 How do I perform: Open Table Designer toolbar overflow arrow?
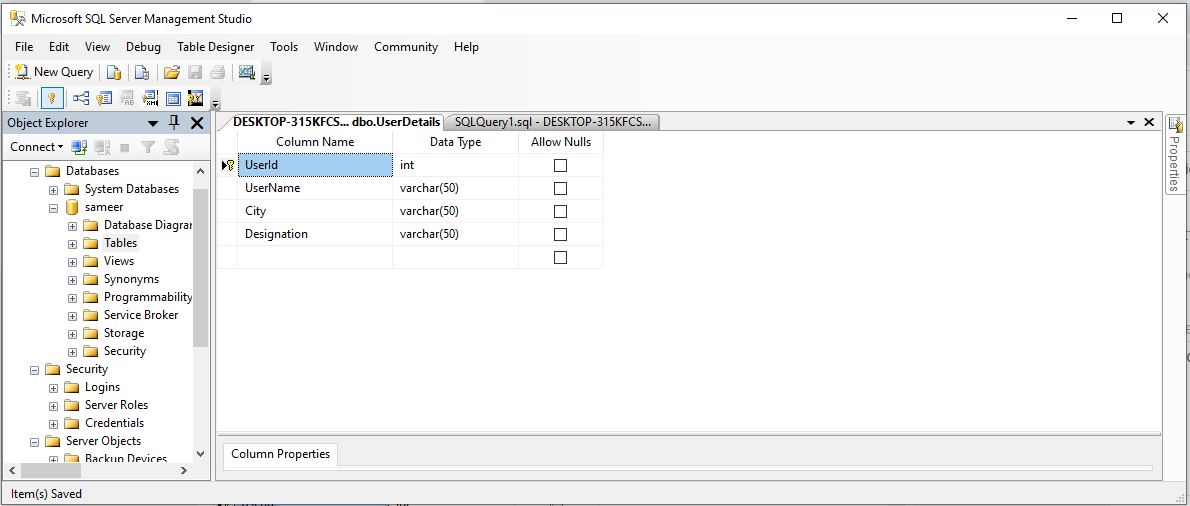pos(216,103)
